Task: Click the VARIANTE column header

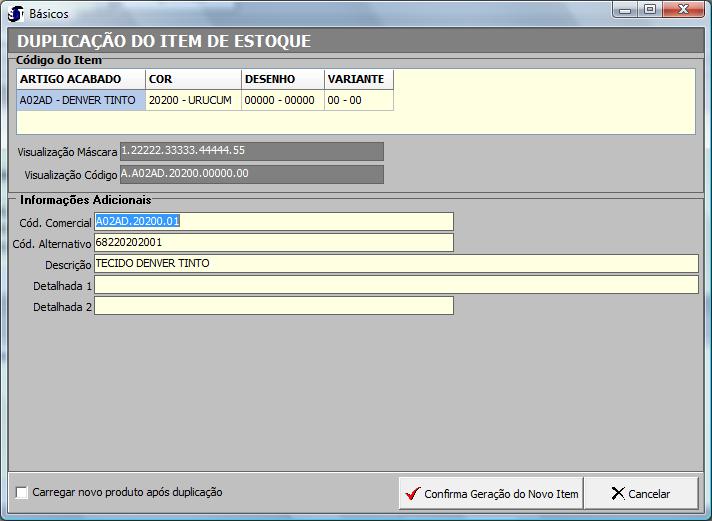Action: 358,79
